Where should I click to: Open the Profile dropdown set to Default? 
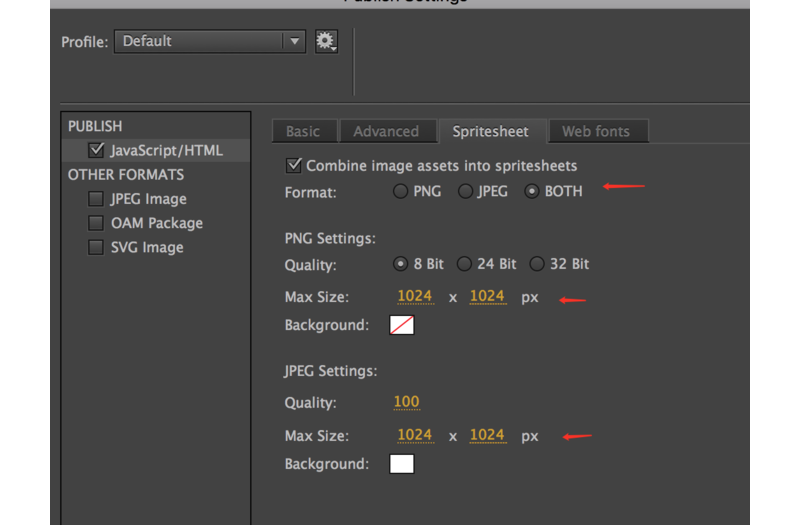point(210,41)
